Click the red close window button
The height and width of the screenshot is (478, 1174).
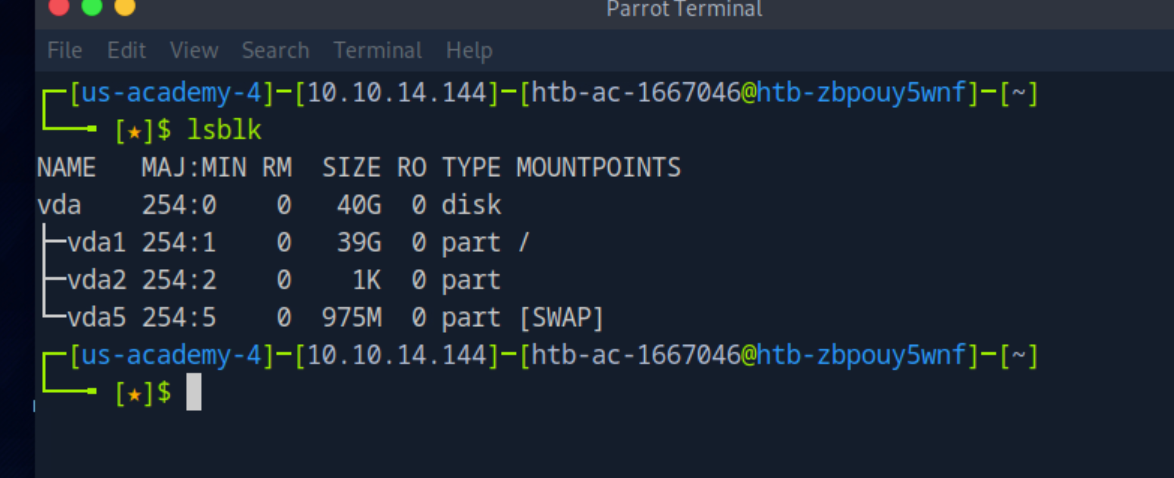pos(58,6)
